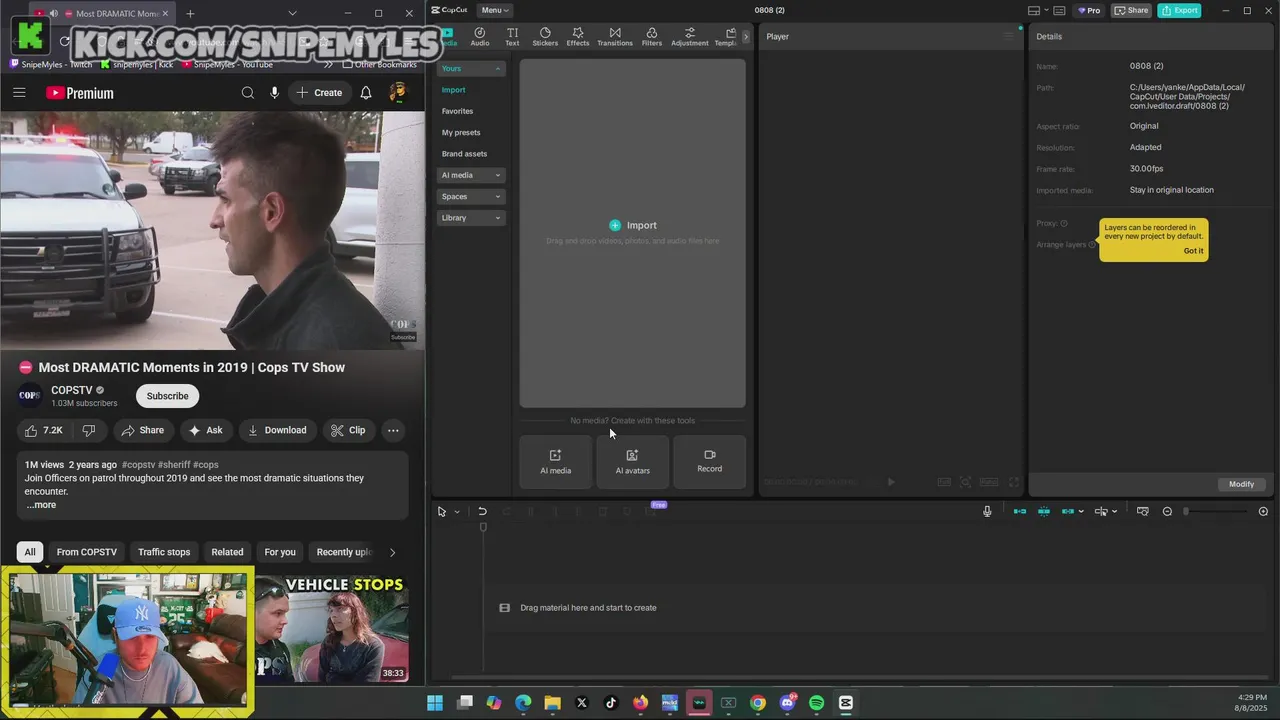Image resolution: width=1280 pixels, height=720 pixels.
Task: Open the Select tool dropdown arrow
Action: [x=457, y=512]
